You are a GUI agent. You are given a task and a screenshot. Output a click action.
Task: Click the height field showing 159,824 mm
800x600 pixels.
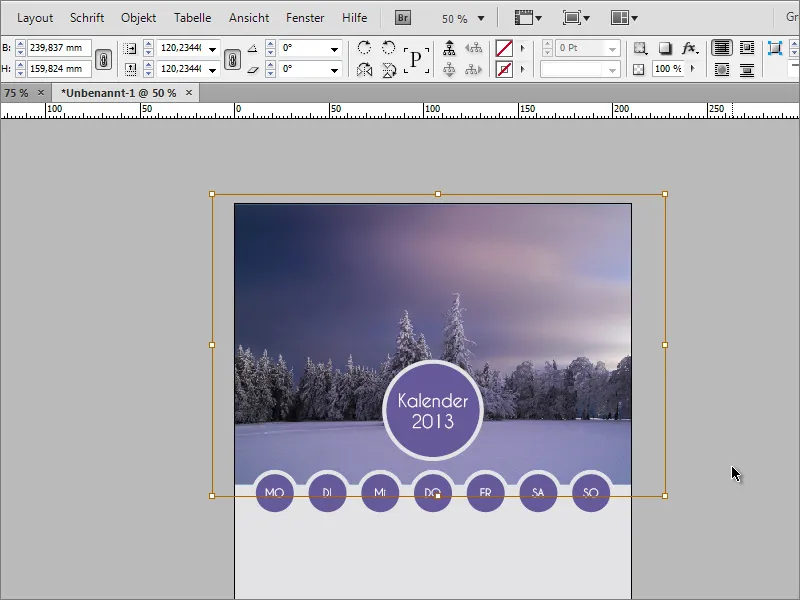(59, 69)
